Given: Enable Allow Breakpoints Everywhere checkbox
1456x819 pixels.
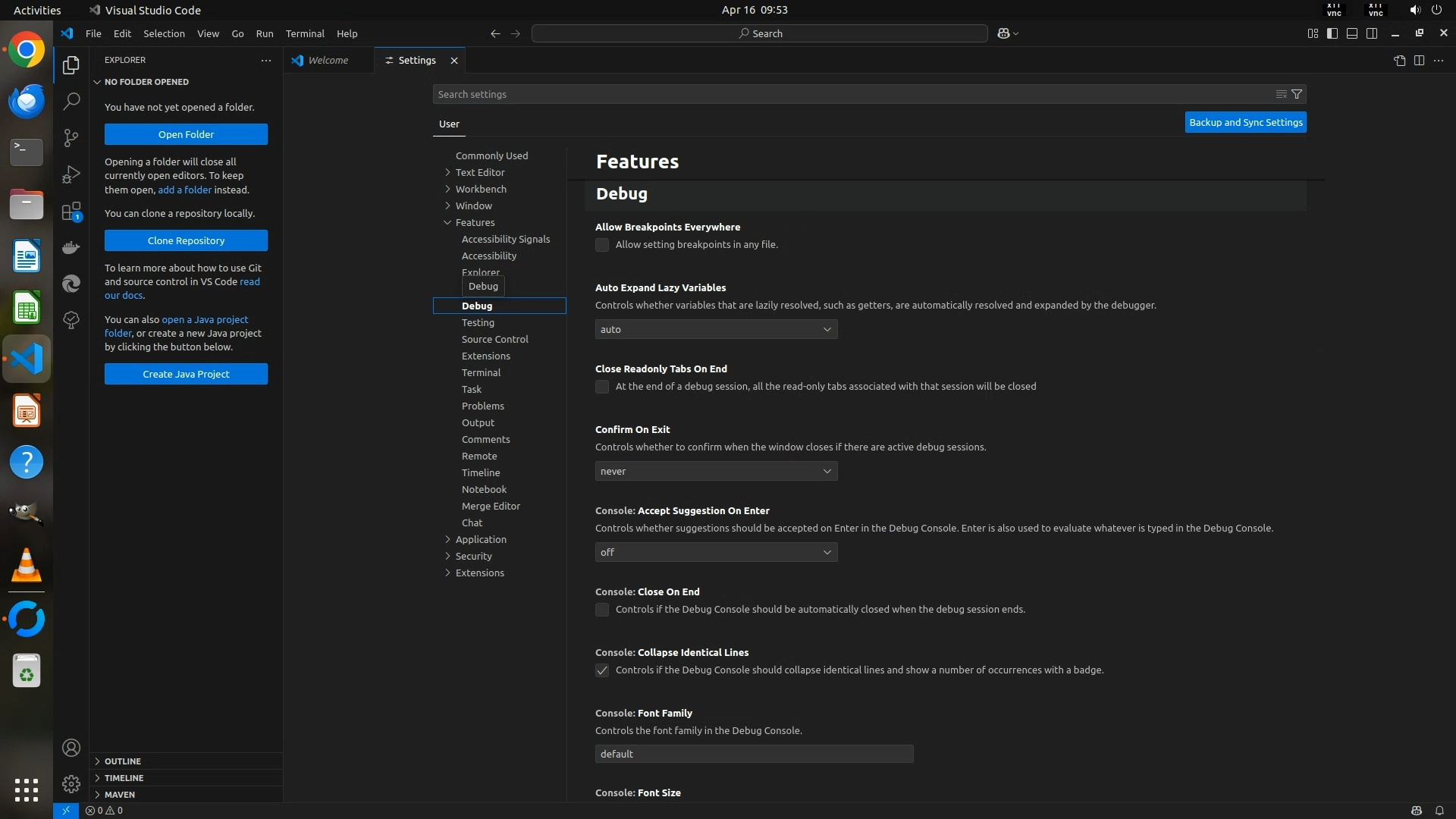Looking at the screenshot, I should (x=602, y=245).
